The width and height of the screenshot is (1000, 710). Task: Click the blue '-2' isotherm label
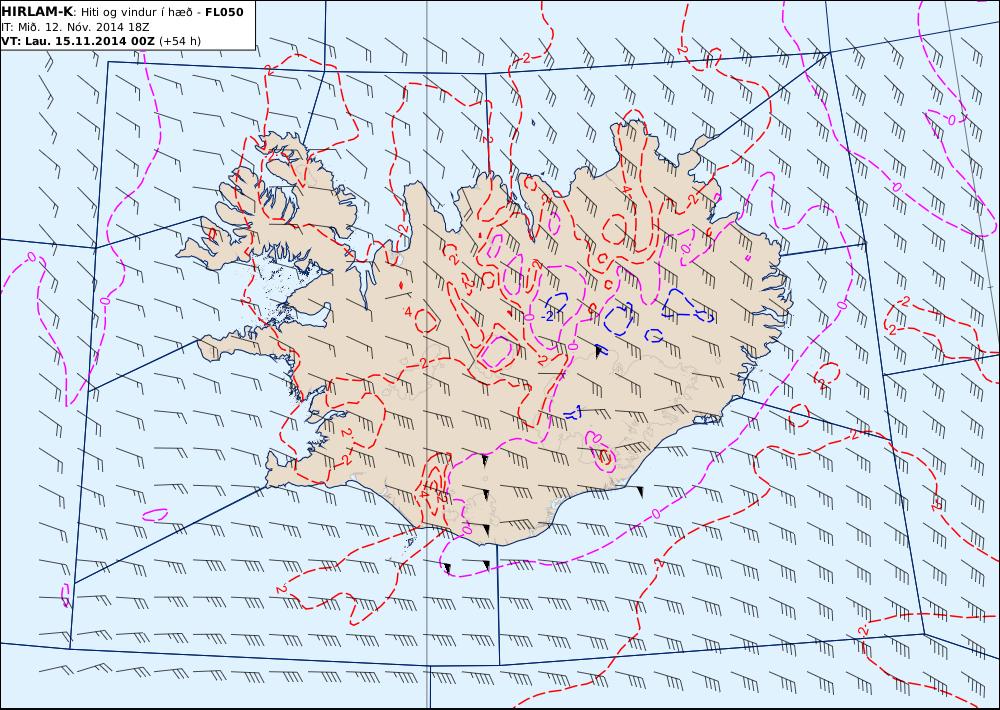click(x=547, y=316)
